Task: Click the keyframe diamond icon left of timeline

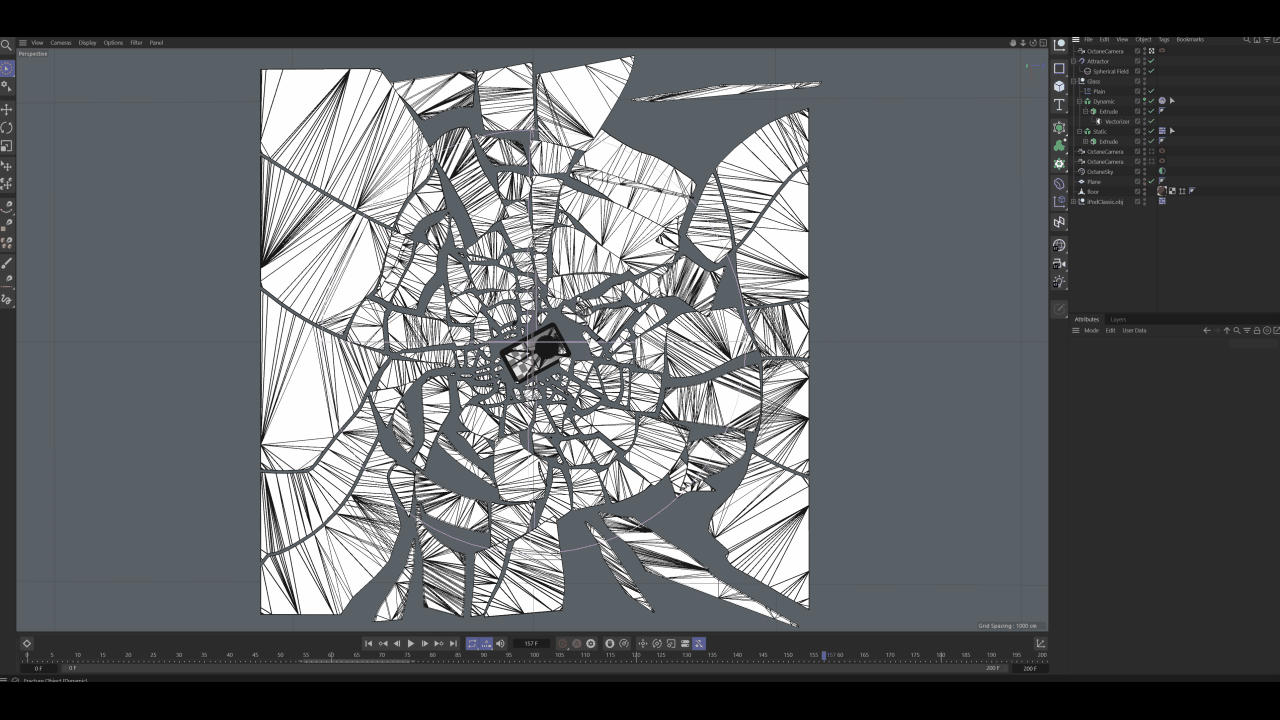Action: [27, 644]
